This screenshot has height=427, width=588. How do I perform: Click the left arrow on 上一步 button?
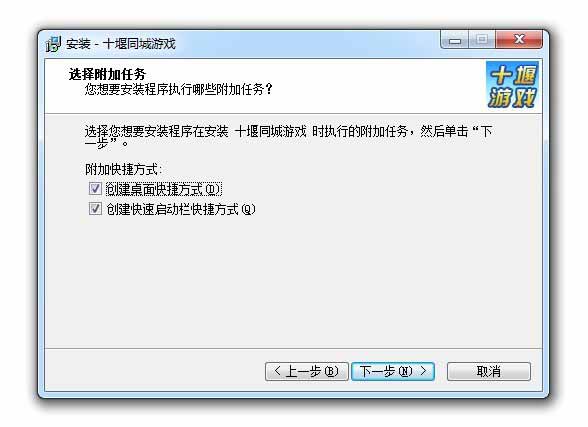278,371
